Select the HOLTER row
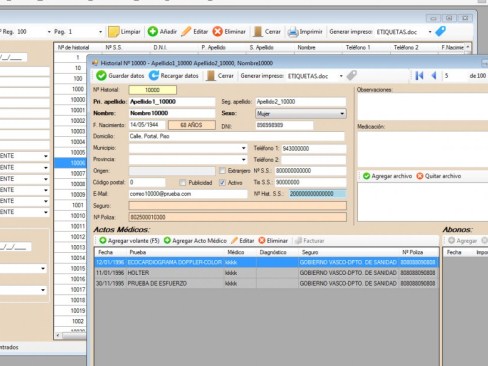This screenshot has height=366, width=488. tap(267, 273)
